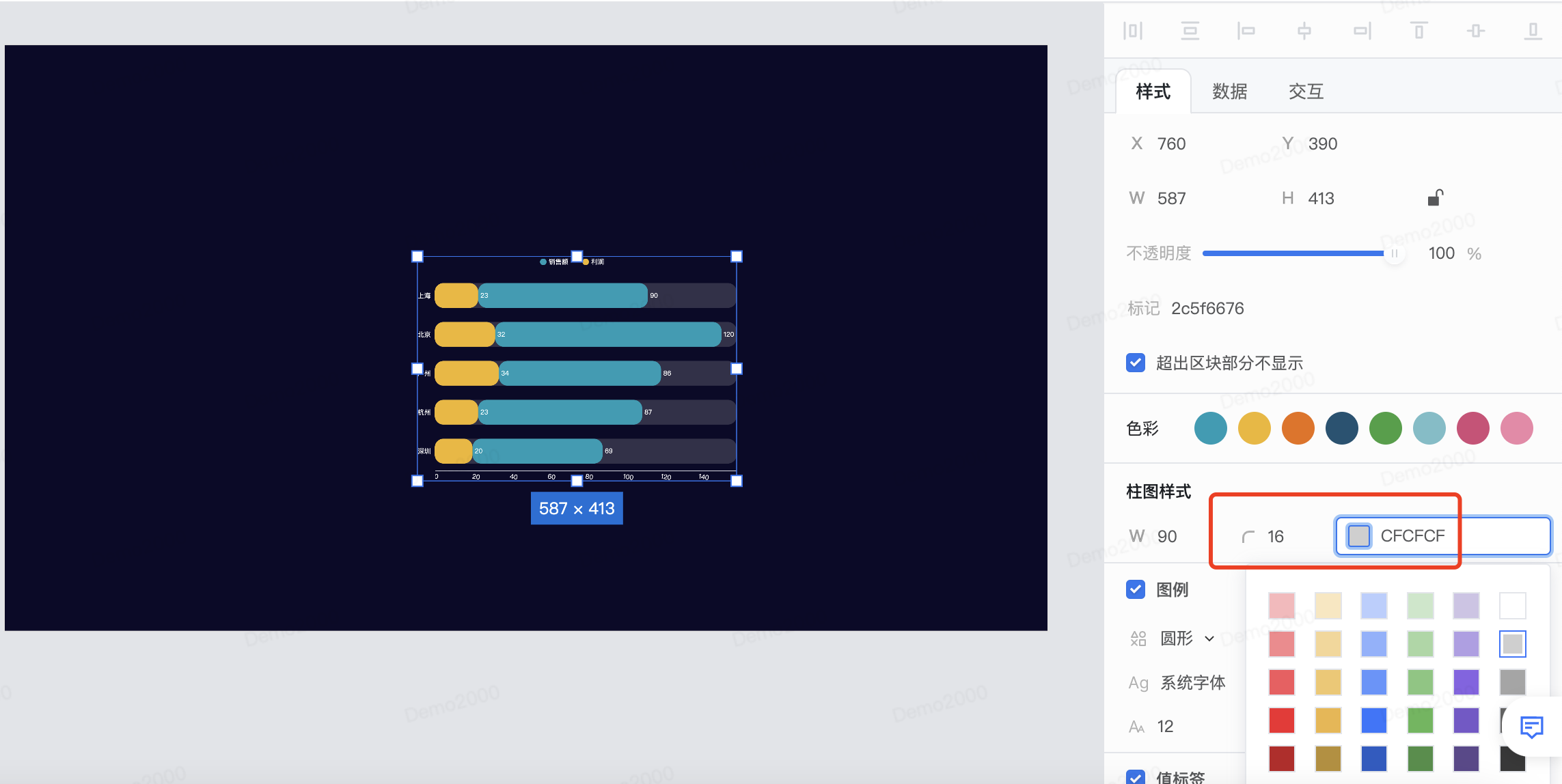Pick the dark red palette swatch

[x=1282, y=759]
